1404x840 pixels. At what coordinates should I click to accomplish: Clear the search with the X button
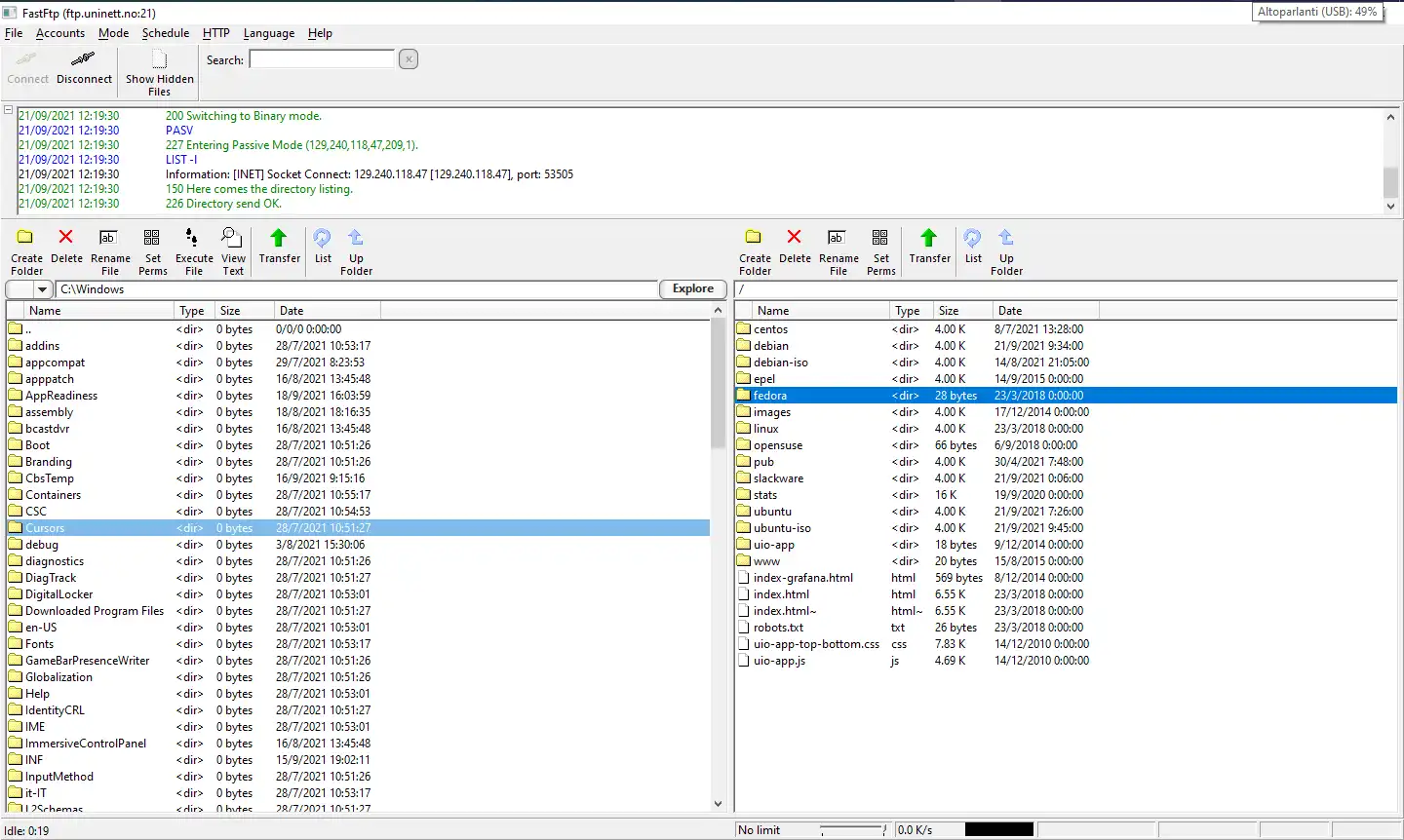click(x=409, y=59)
